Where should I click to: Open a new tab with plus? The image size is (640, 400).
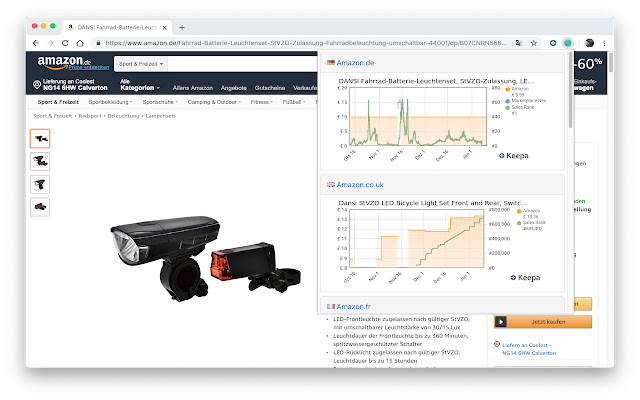point(182,27)
